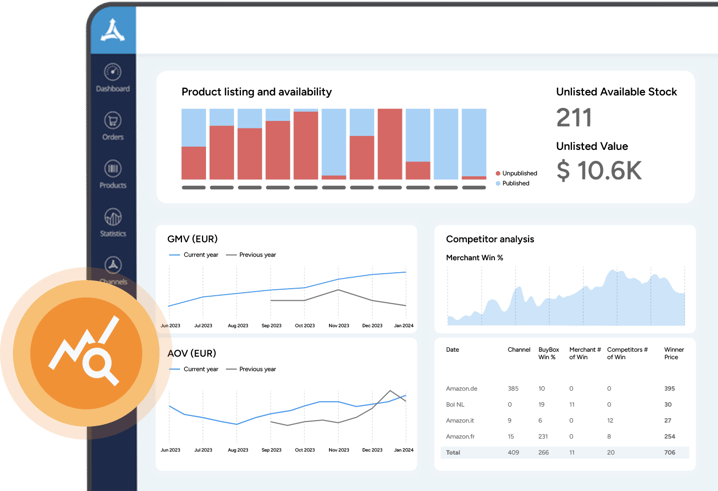This screenshot has width=718, height=491.
Task: Click Product listing and availability title
Action: [256, 92]
